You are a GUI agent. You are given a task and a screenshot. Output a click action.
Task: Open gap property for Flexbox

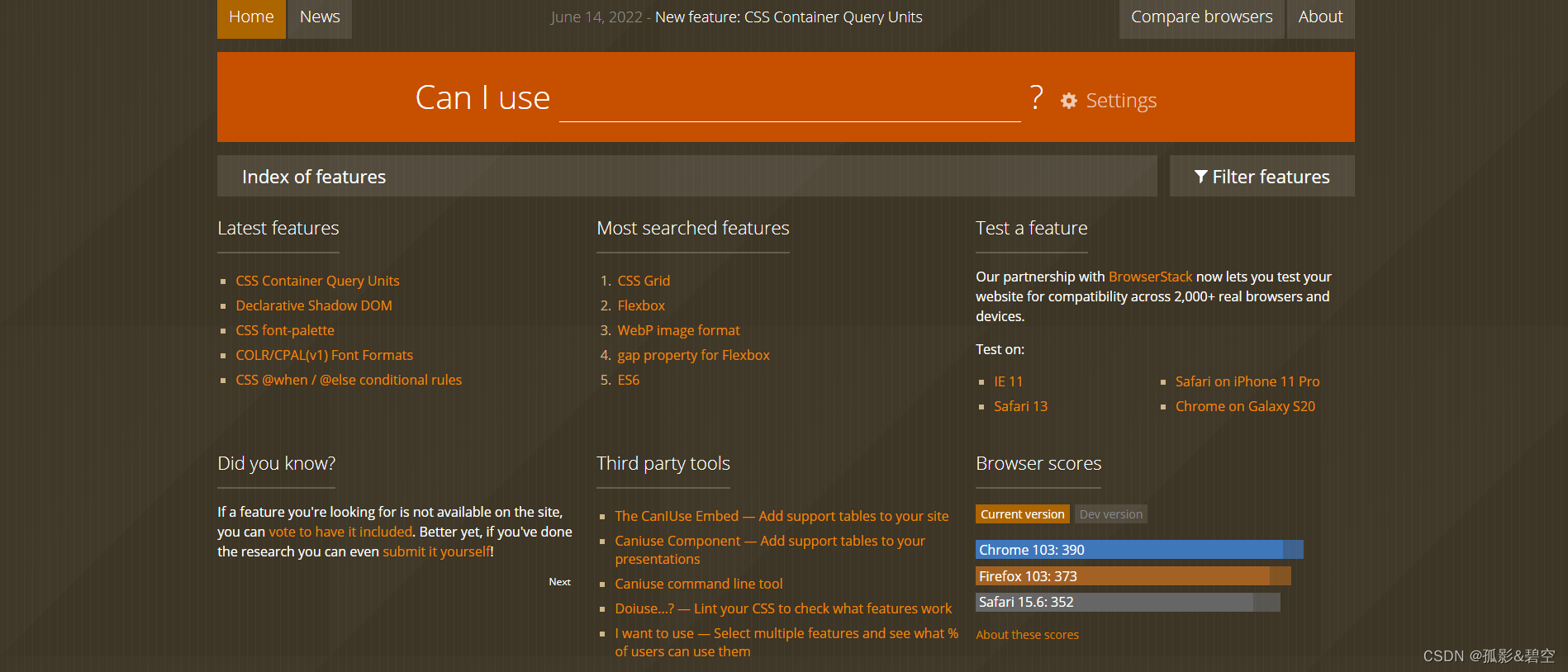point(693,355)
